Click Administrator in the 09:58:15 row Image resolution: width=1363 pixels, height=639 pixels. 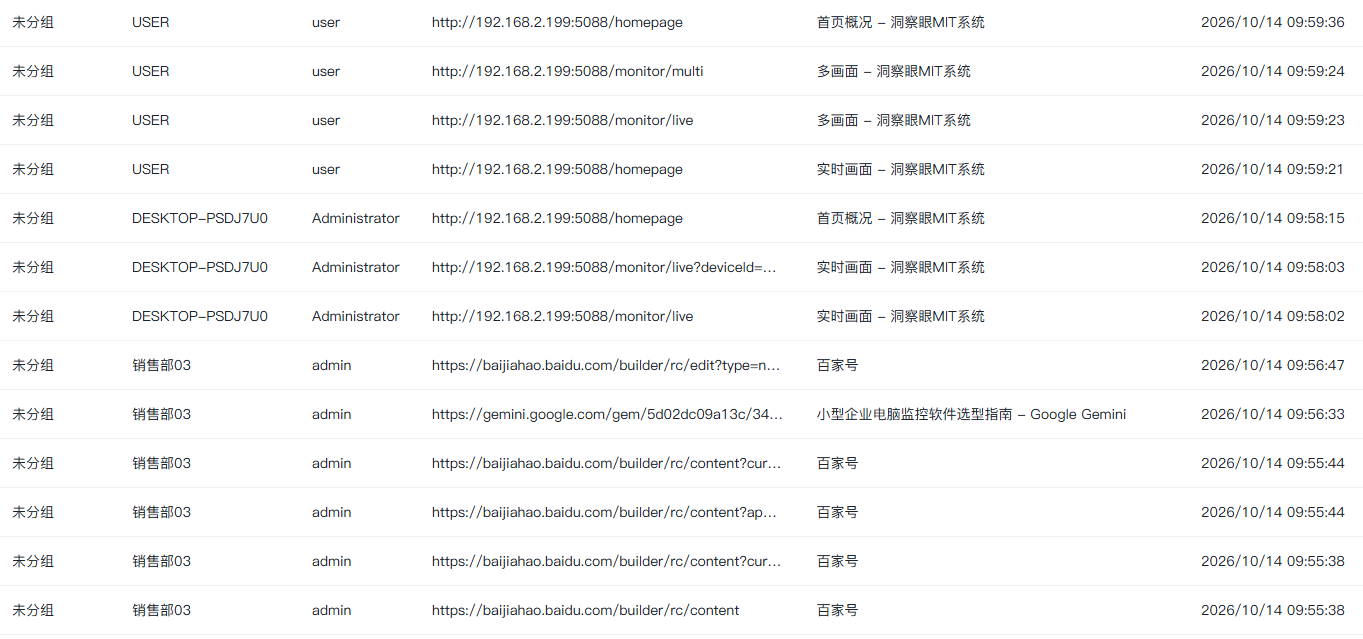[356, 218]
